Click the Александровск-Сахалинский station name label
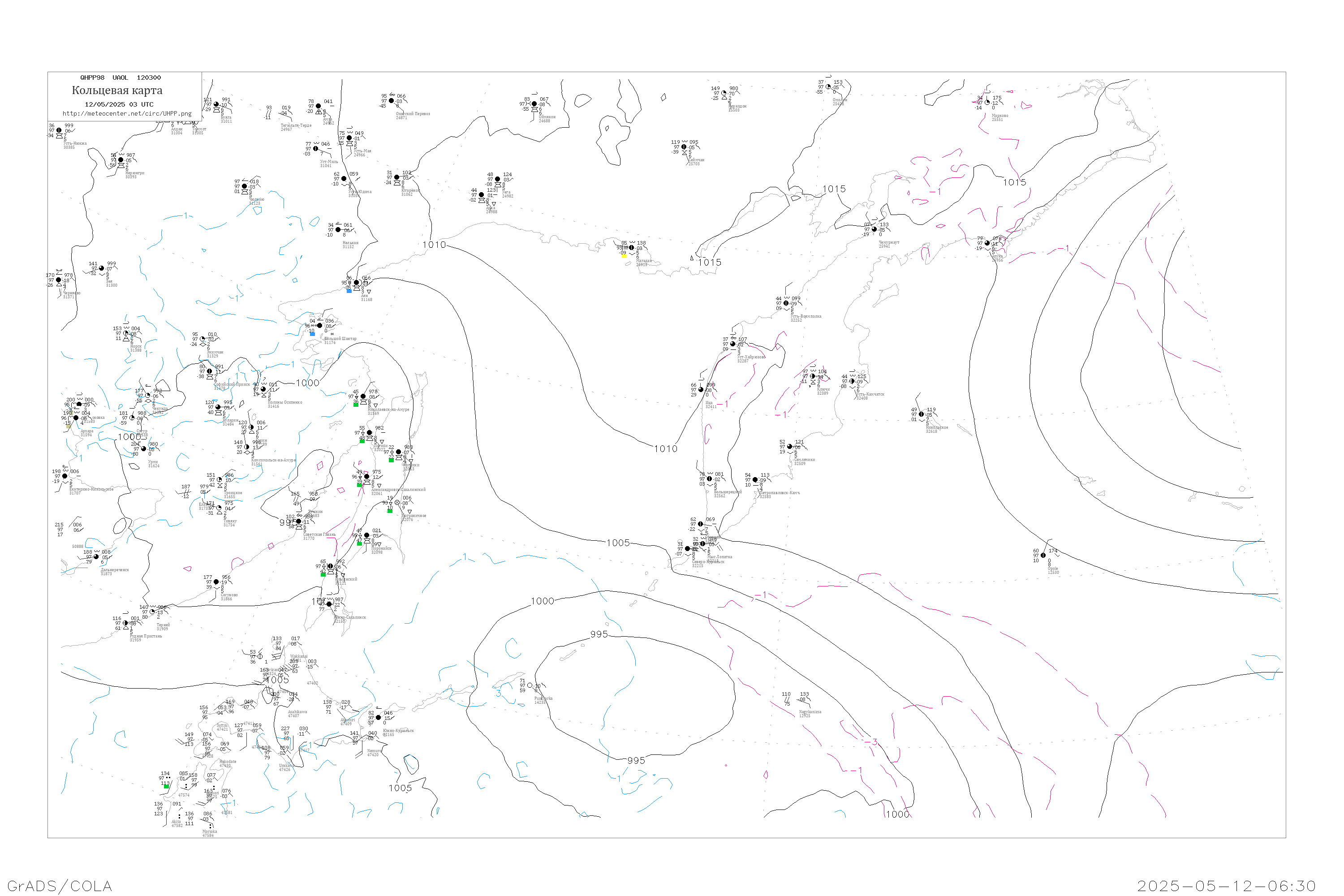 pyautogui.click(x=398, y=490)
